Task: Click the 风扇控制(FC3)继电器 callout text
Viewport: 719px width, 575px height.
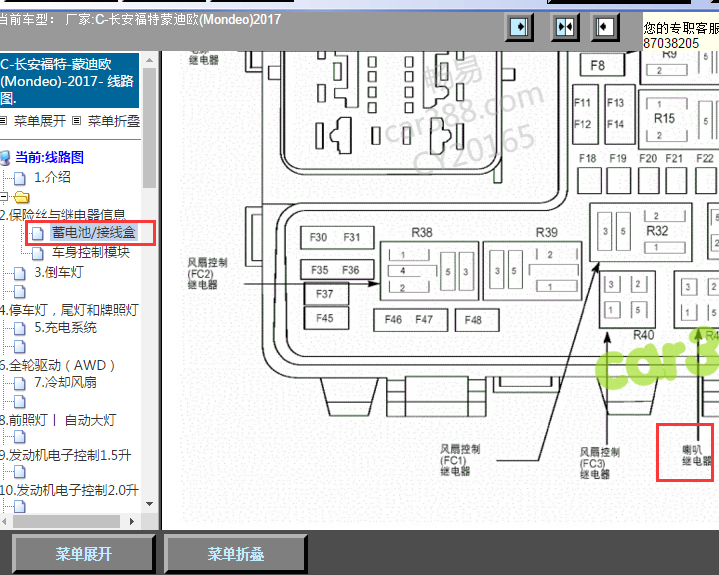Action: tap(600, 464)
